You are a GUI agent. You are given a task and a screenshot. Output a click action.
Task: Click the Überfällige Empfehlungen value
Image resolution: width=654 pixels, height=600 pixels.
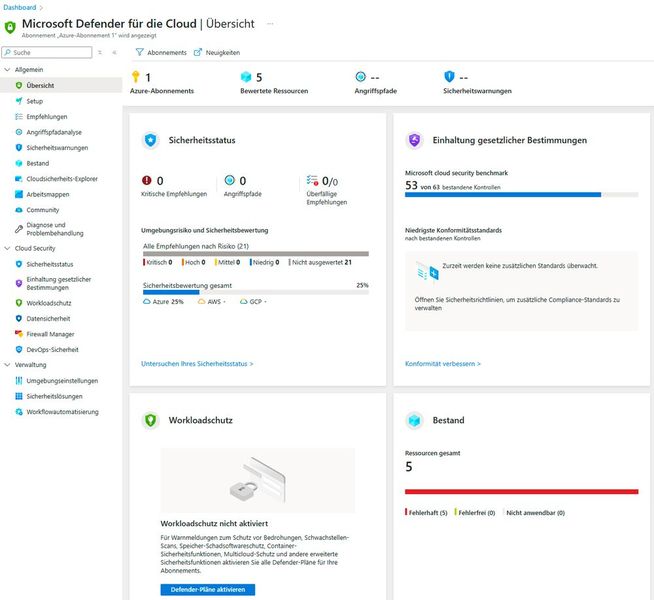[330, 181]
